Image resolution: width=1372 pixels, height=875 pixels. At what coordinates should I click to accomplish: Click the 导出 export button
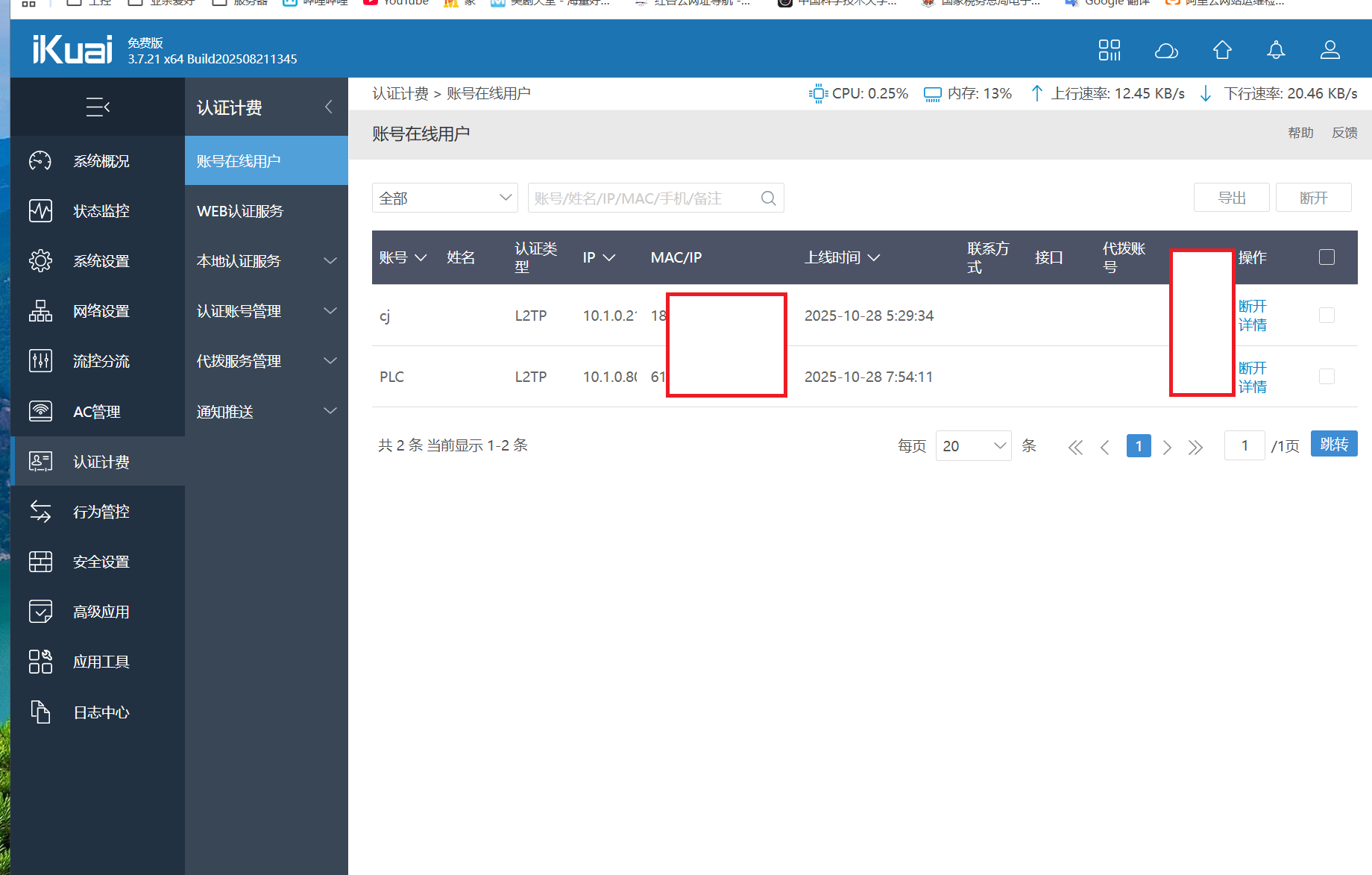click(1231, 198)
